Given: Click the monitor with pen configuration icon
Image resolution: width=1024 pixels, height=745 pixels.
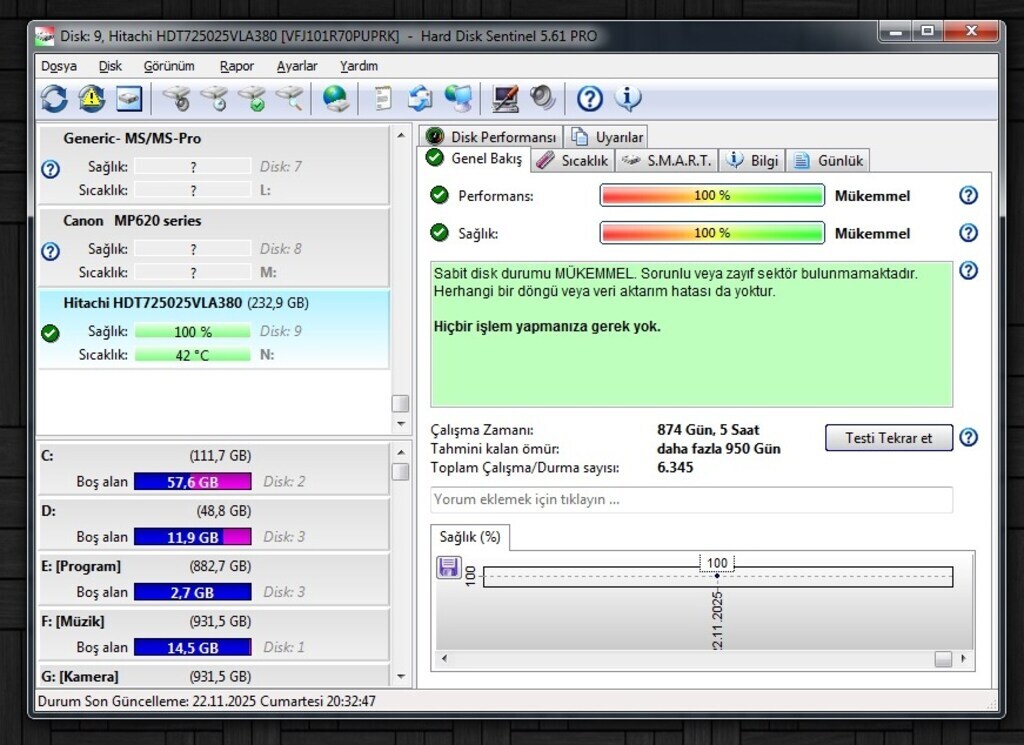Looking at the screenshot, I should point(505,99).
